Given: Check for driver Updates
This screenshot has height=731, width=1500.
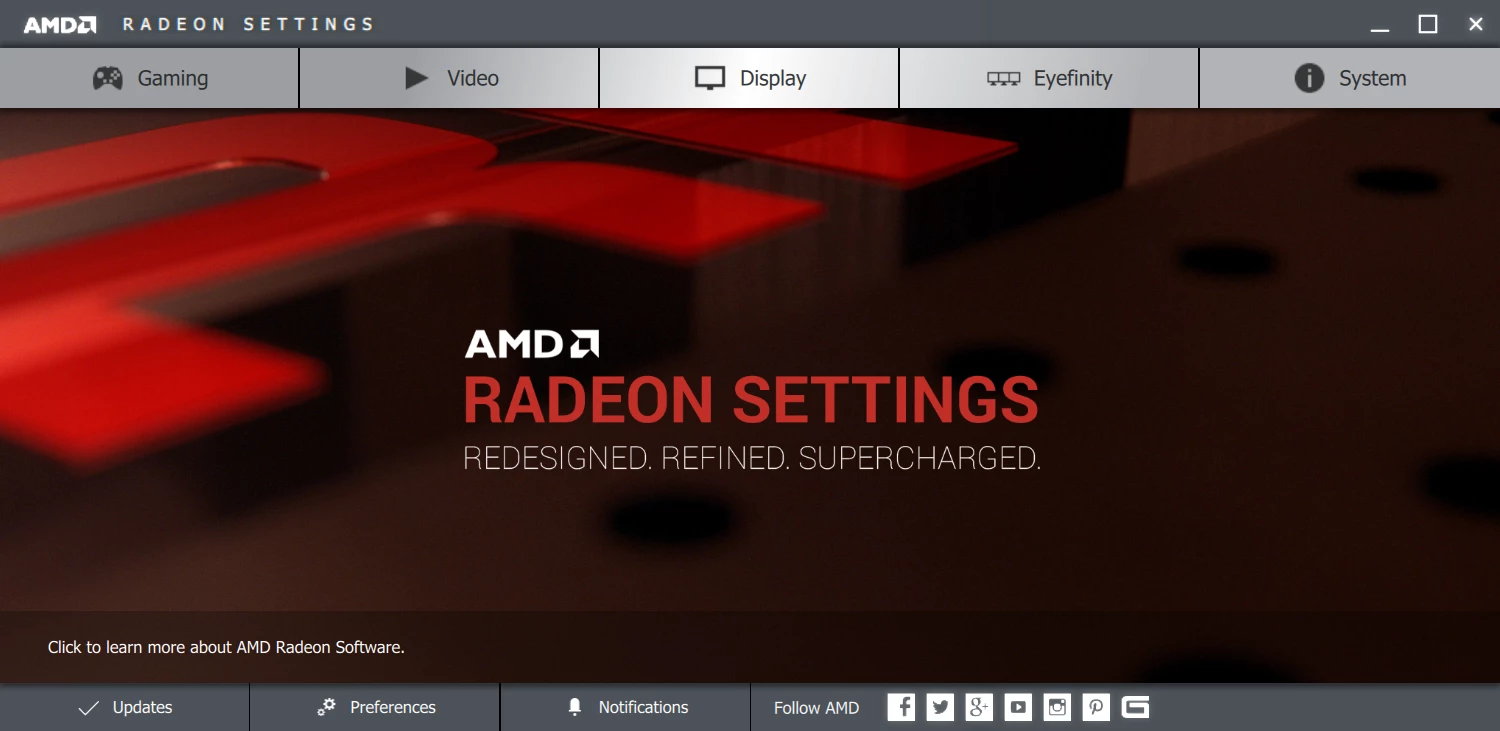Looking at the screenshot, I should pyautogui.click(x=124, y=707).
